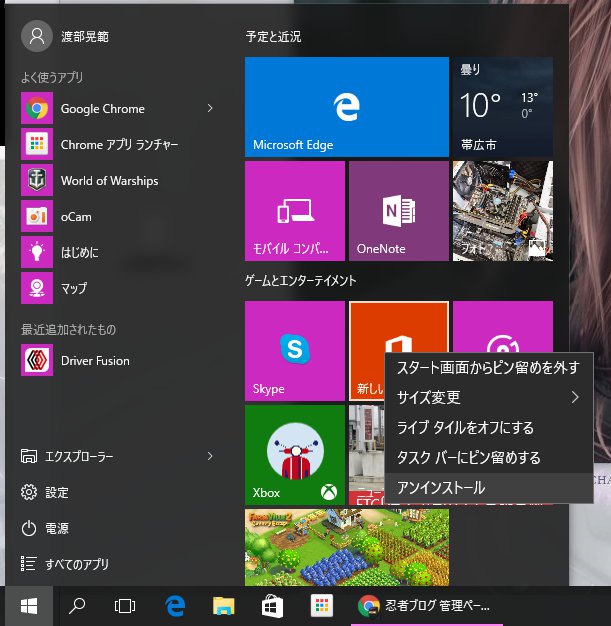Launch Chrome アプリ ランチャー from the app list

pos(118,144)
